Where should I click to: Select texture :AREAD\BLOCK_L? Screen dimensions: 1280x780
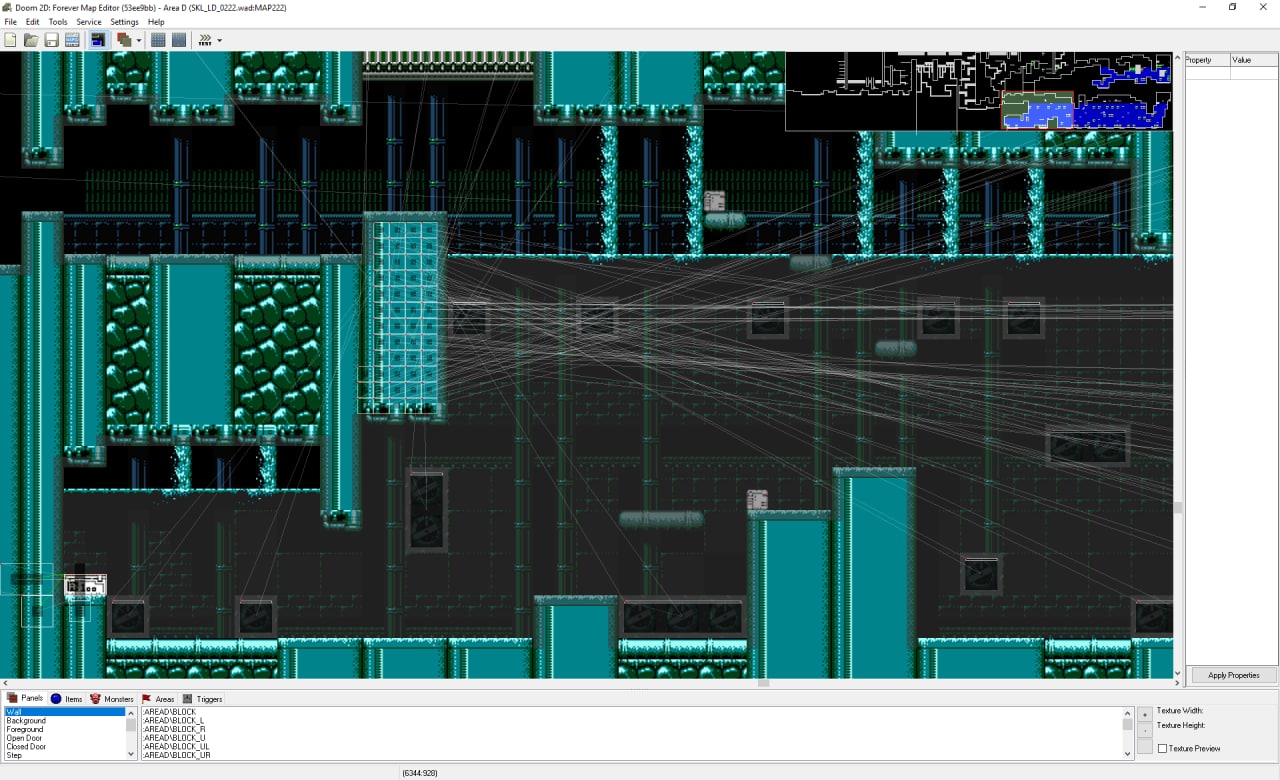(x=632, y=721)
